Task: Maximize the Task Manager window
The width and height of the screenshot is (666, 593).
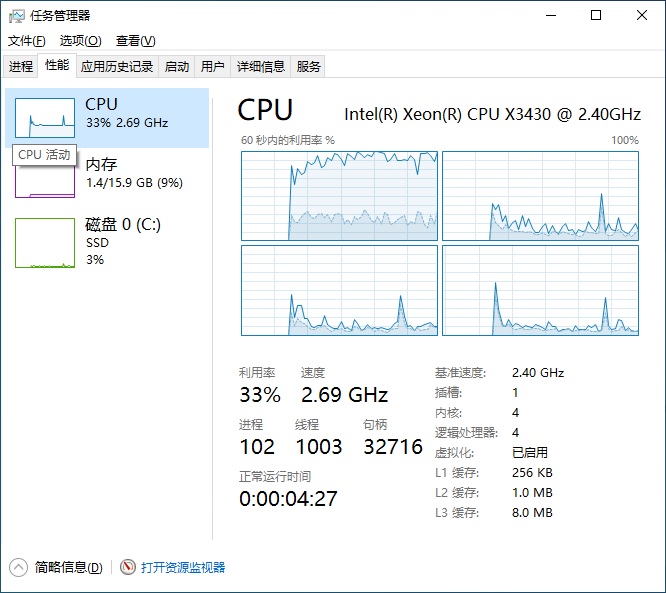Action: [x=596, y=15]
